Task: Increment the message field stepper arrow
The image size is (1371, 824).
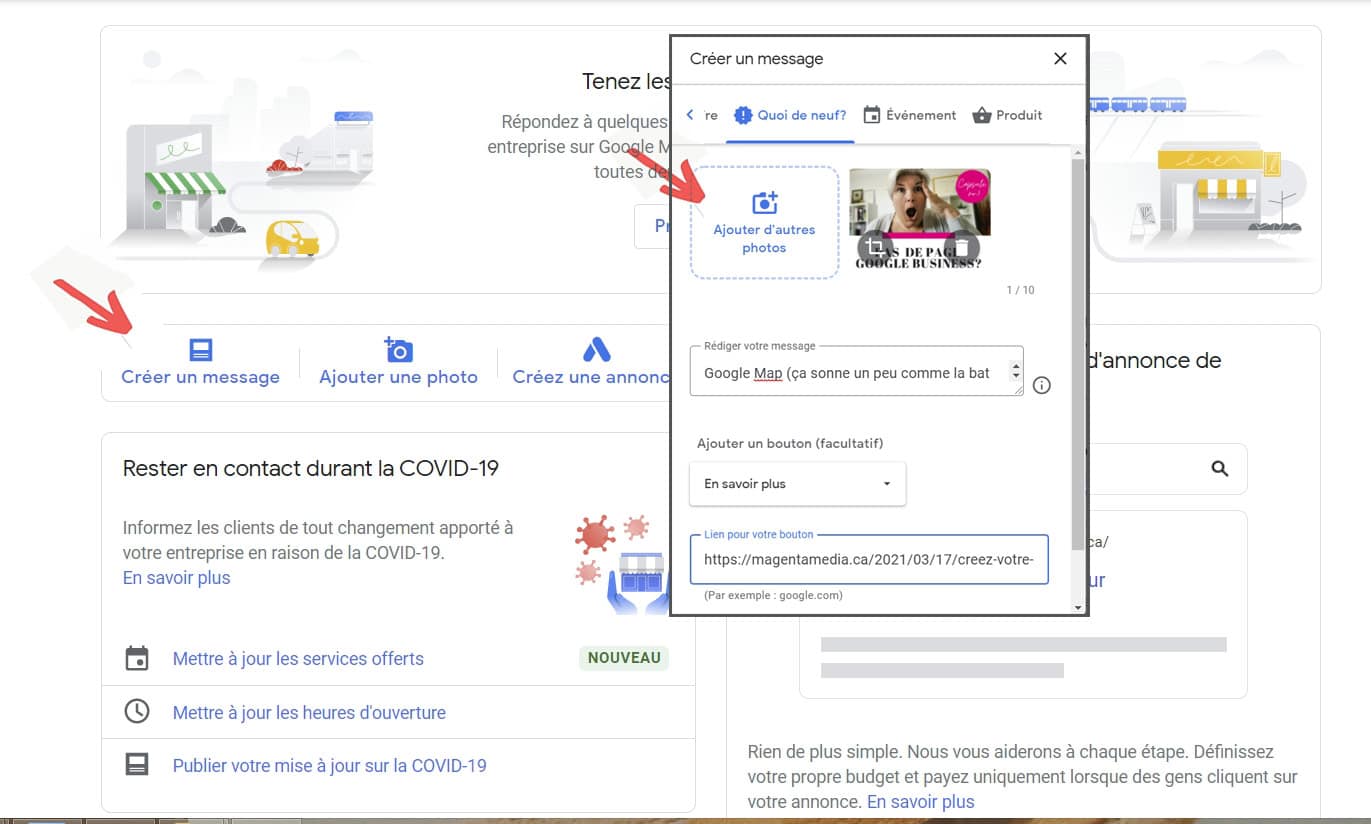Action: [1015, 366]
